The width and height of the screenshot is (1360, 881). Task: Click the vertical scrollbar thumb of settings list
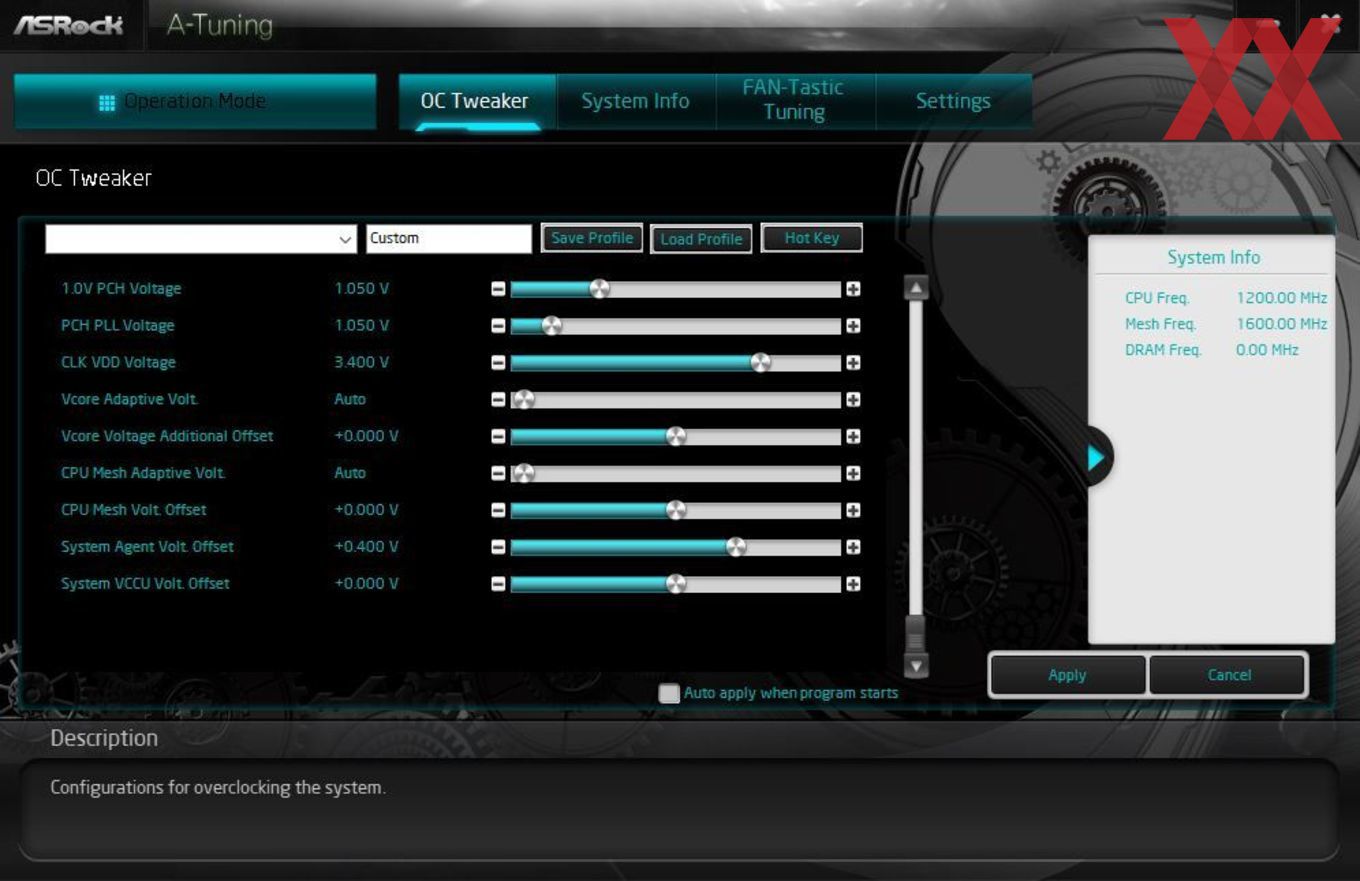915,633
